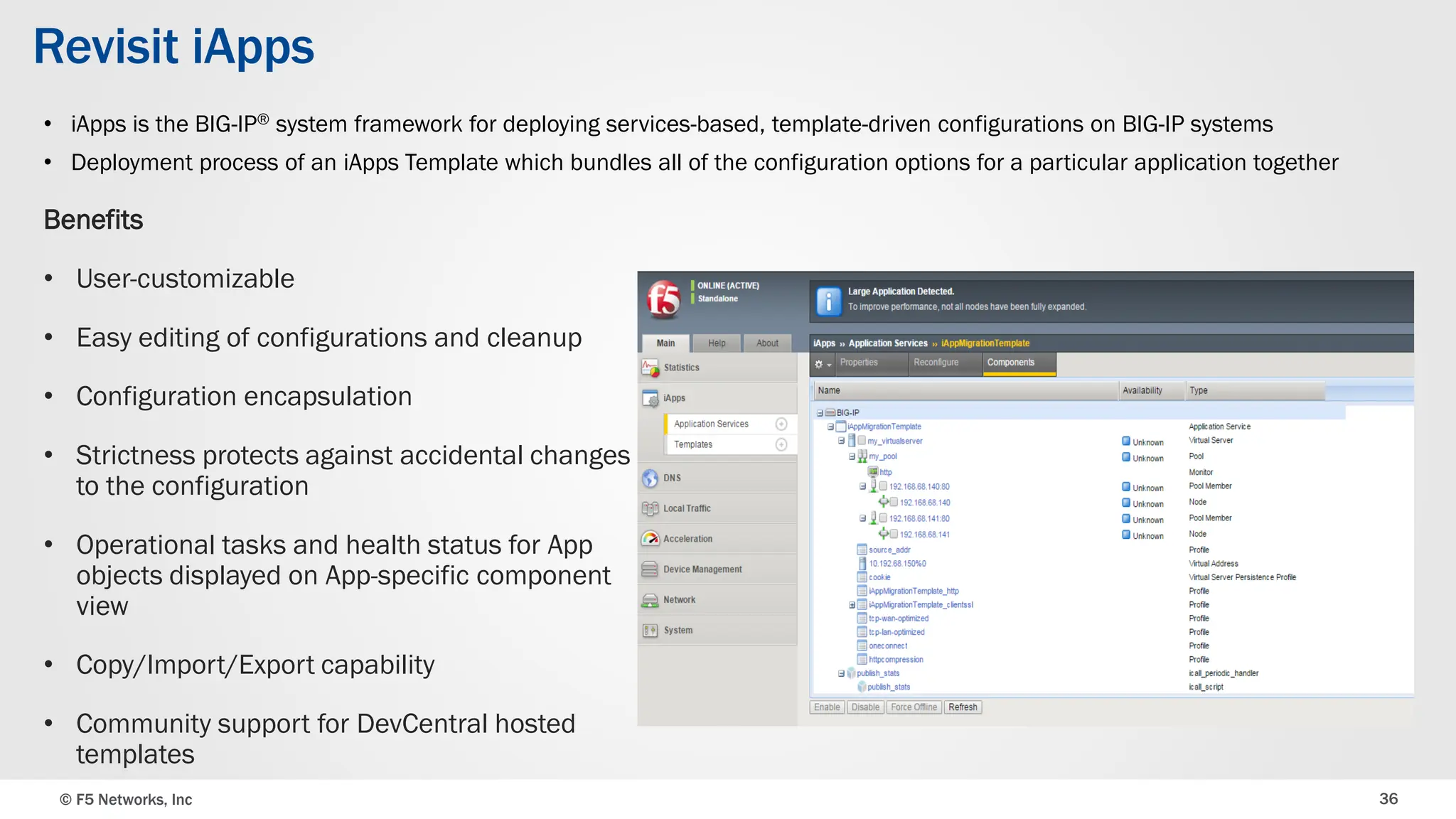Image resolution: width=1456 pixels, height=819 pixels.
Task: Sort by the Type column header
Action: point(1255,390)
